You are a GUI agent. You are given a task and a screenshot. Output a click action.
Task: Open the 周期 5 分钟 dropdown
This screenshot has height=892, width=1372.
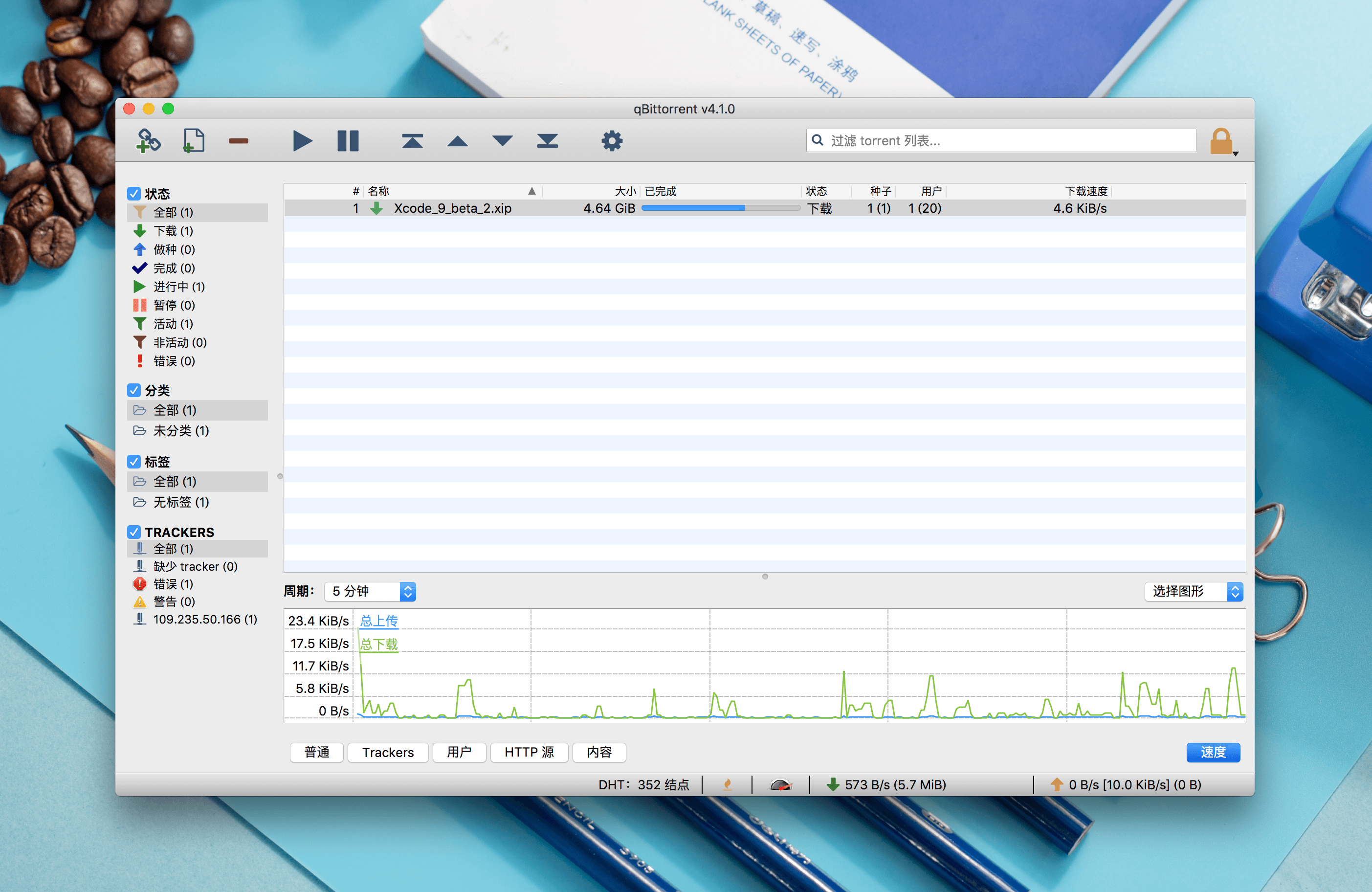click(x=370, y=591)
